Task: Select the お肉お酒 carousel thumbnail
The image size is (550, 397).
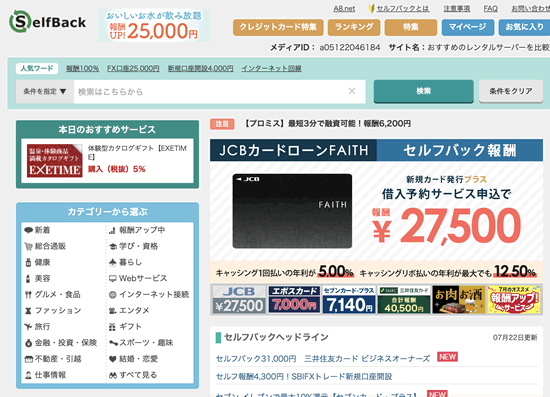Action: click(459, 300)
